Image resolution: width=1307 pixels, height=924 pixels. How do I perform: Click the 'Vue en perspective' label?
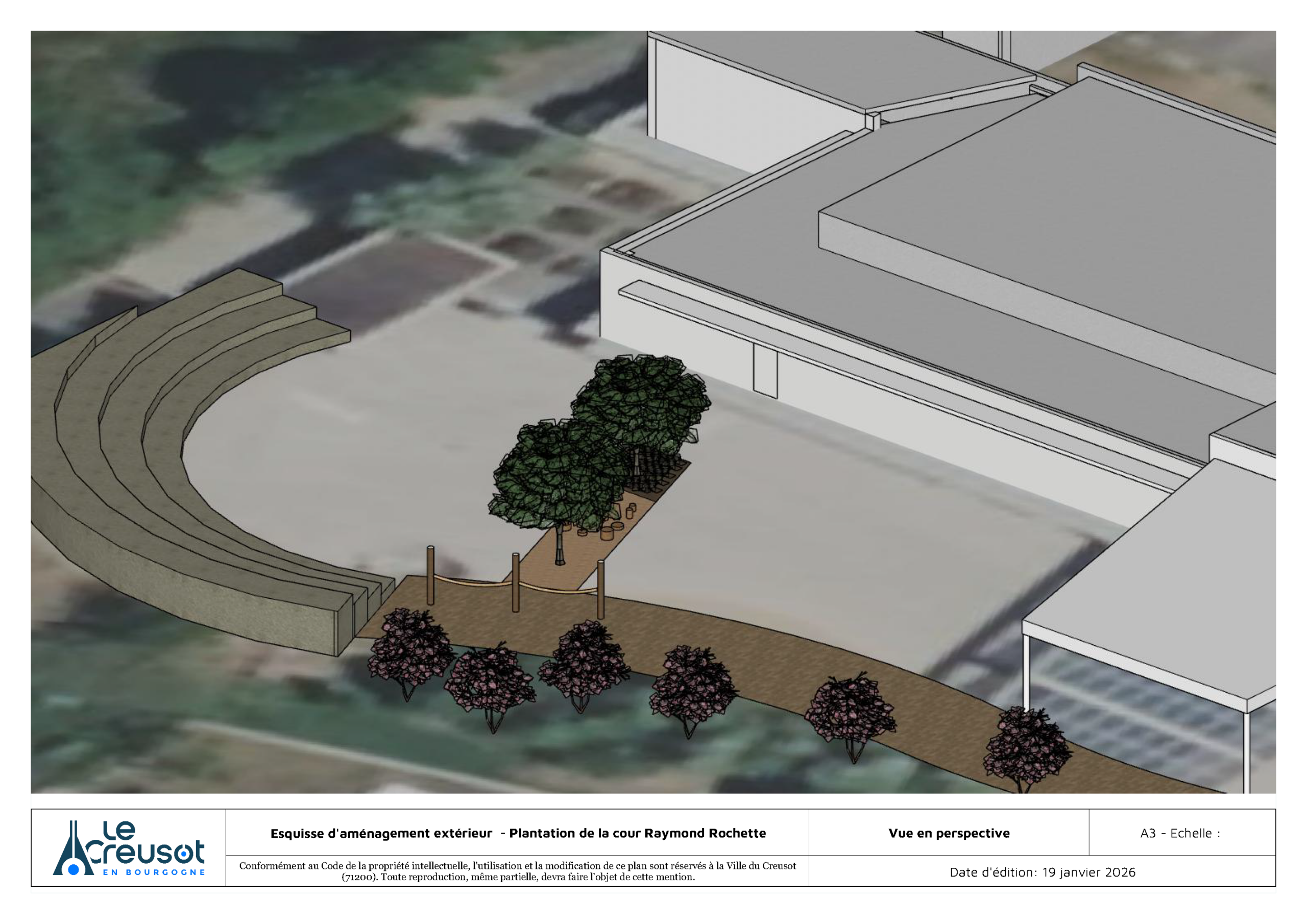click(x=949, y=833)
